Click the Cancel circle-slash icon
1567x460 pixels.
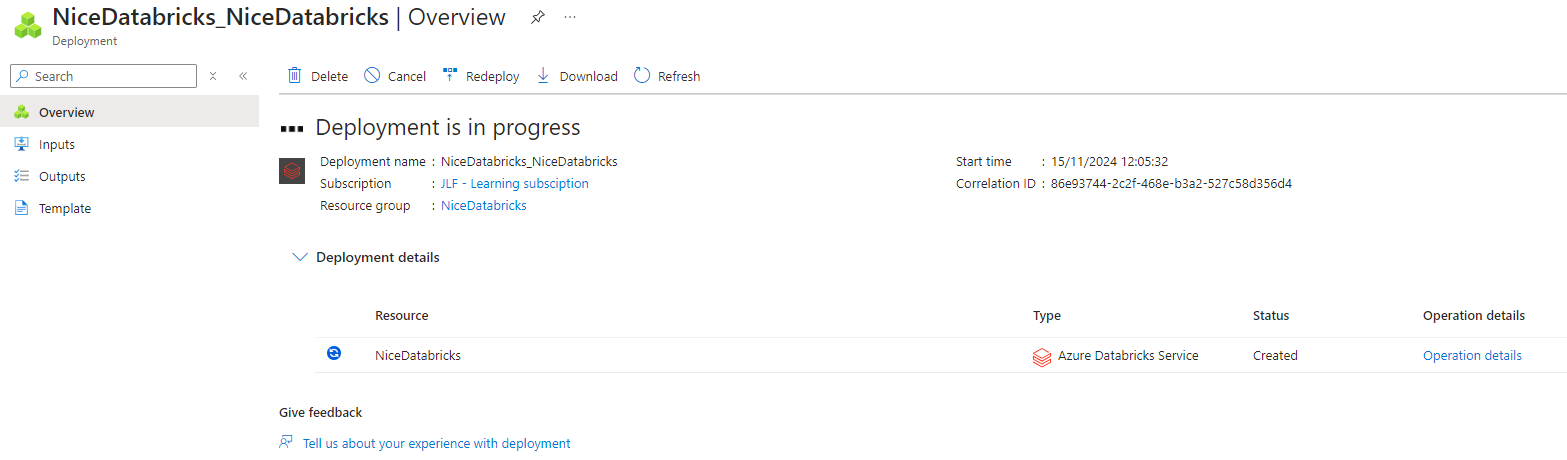[372, 75]
